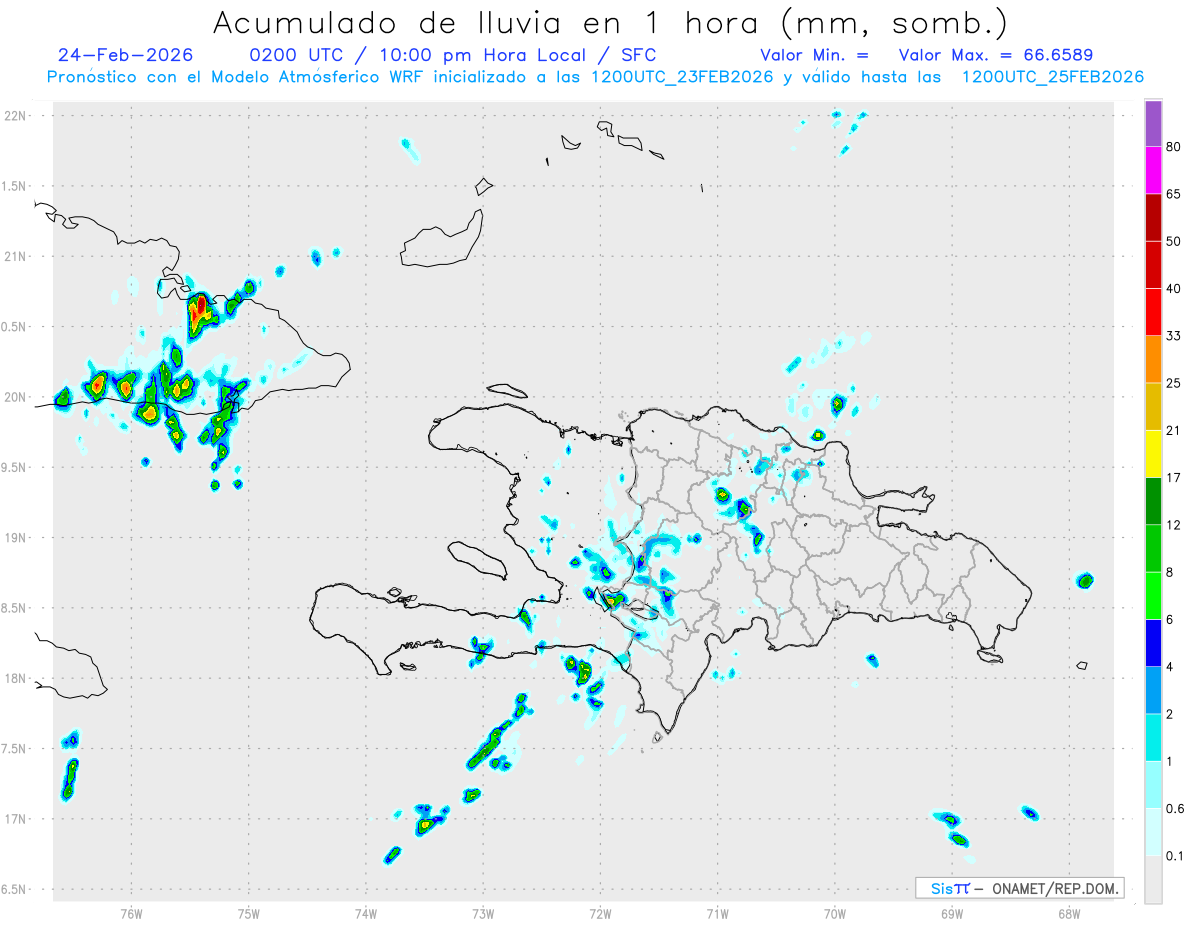Click the legend value "80"
The width and height of the screenshot is (1200, 927).
pyautogui.click(x=1174, y=147)
